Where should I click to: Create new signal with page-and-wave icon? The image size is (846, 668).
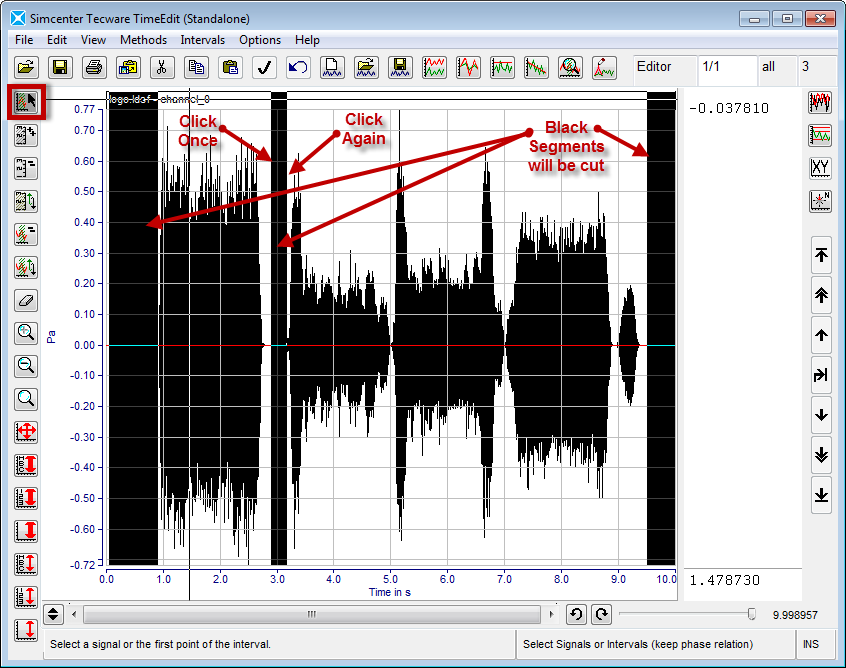point(332,67)
